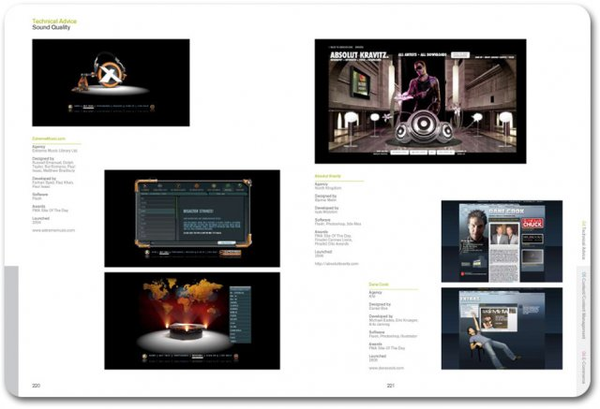
Task: Open the Extreme Music dialog panel screenshot
Action: pos(192,218)
